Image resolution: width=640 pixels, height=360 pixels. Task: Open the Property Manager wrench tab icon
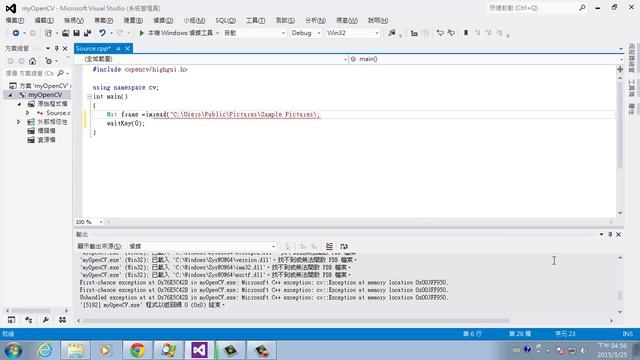(x=45, y=320)
